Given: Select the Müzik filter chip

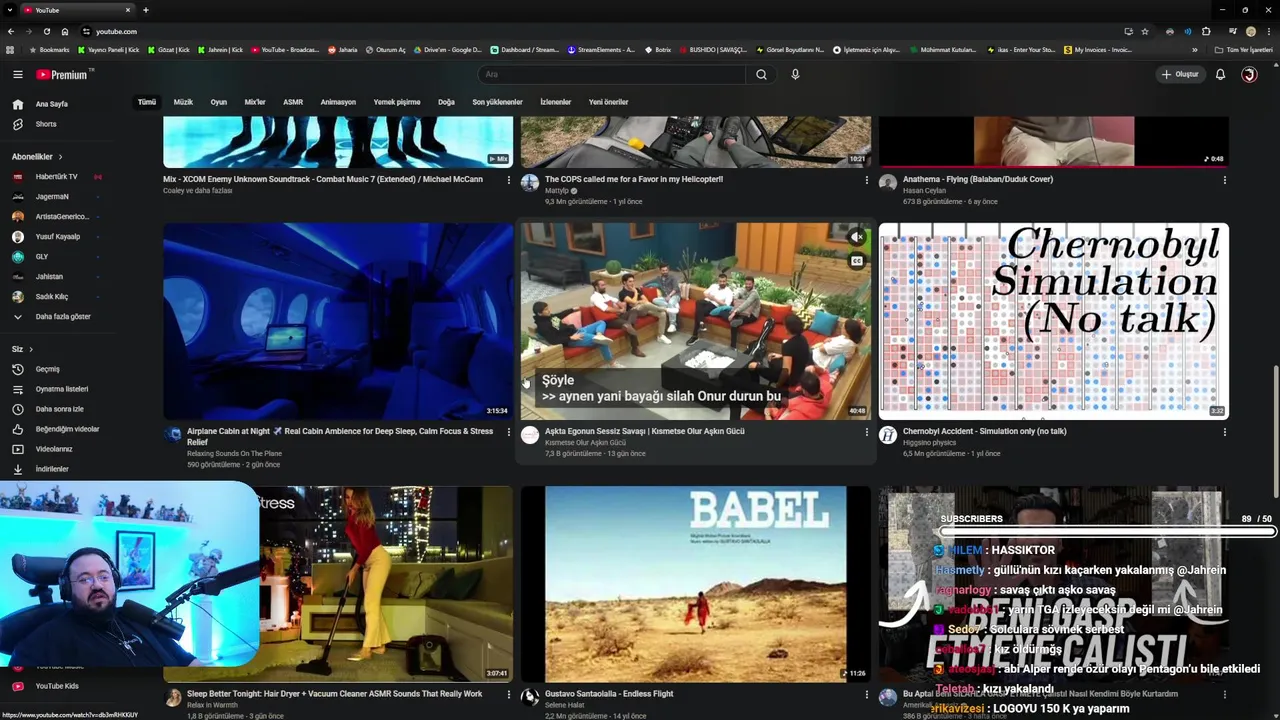Looking at the screenshot, I should coord(183,102).
